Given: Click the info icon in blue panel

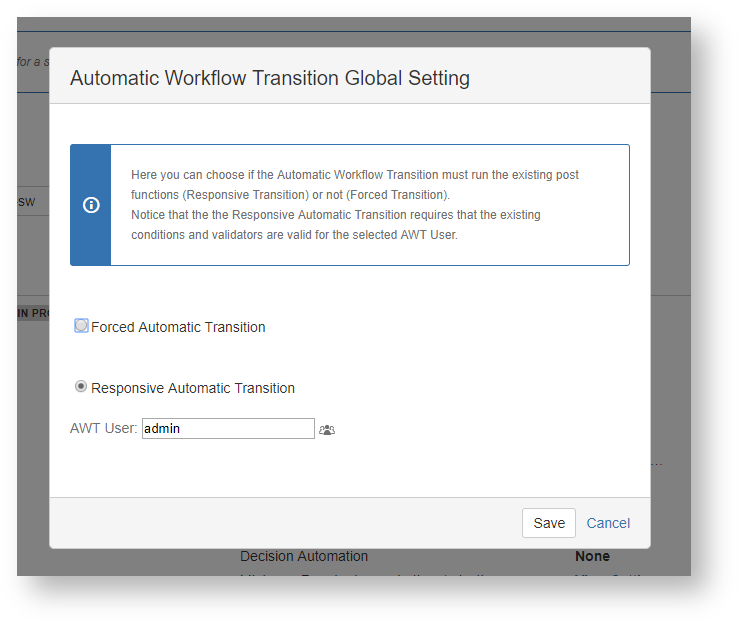Looking at the screenshot, I should tap(91, 205).
